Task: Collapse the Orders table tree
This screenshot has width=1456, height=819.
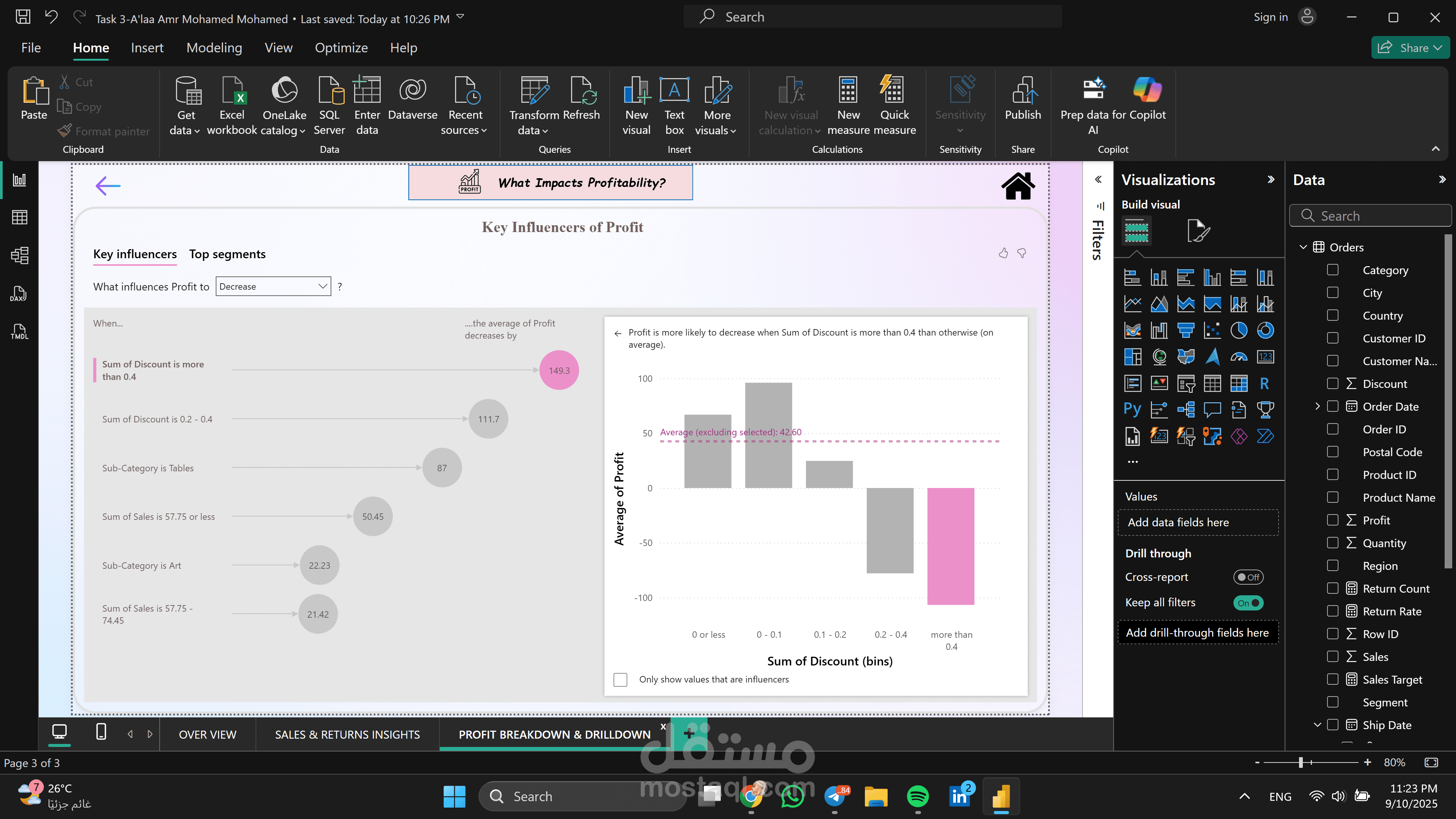Action: (1303, 247)
